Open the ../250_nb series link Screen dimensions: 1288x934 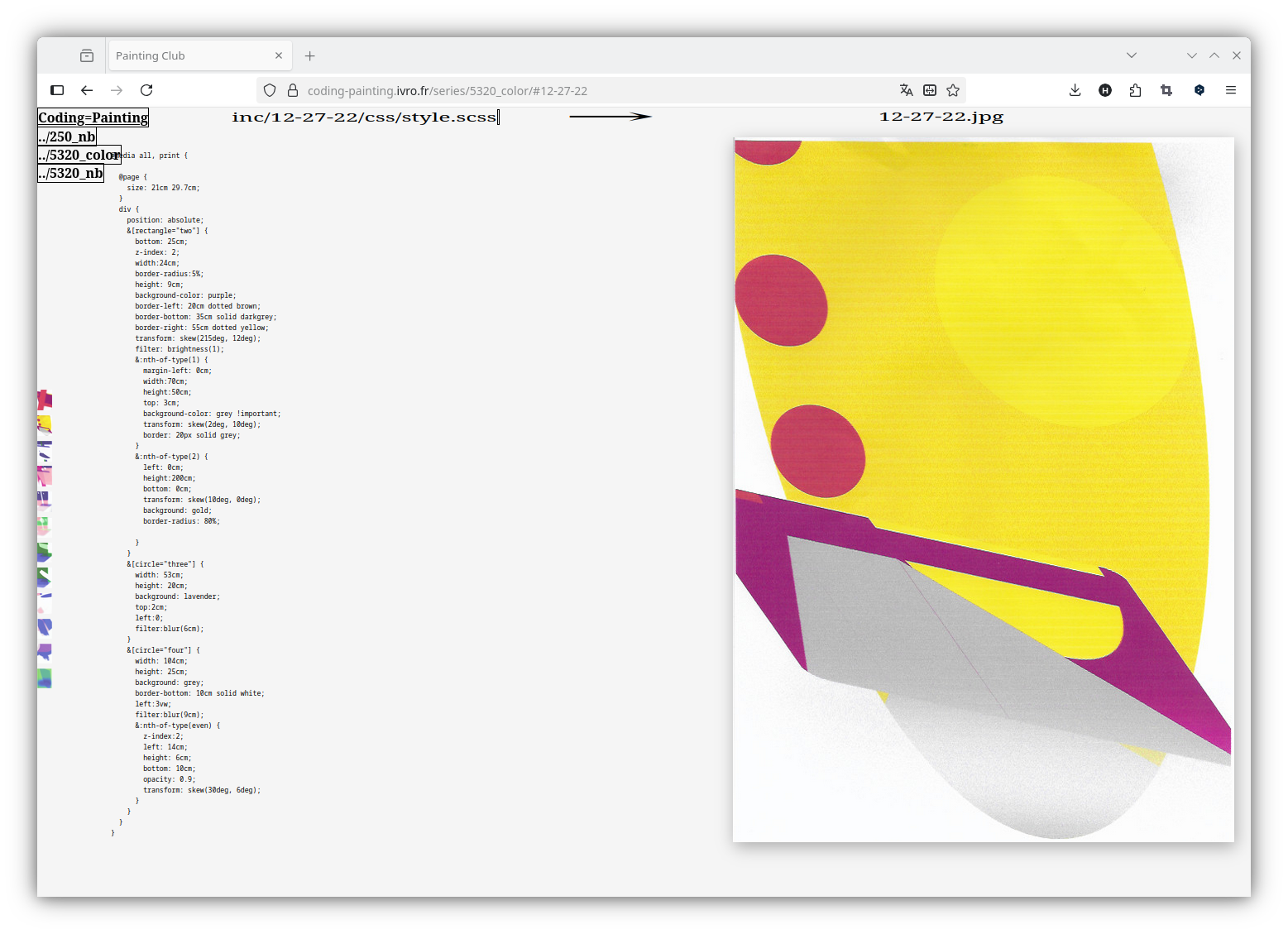67,137
